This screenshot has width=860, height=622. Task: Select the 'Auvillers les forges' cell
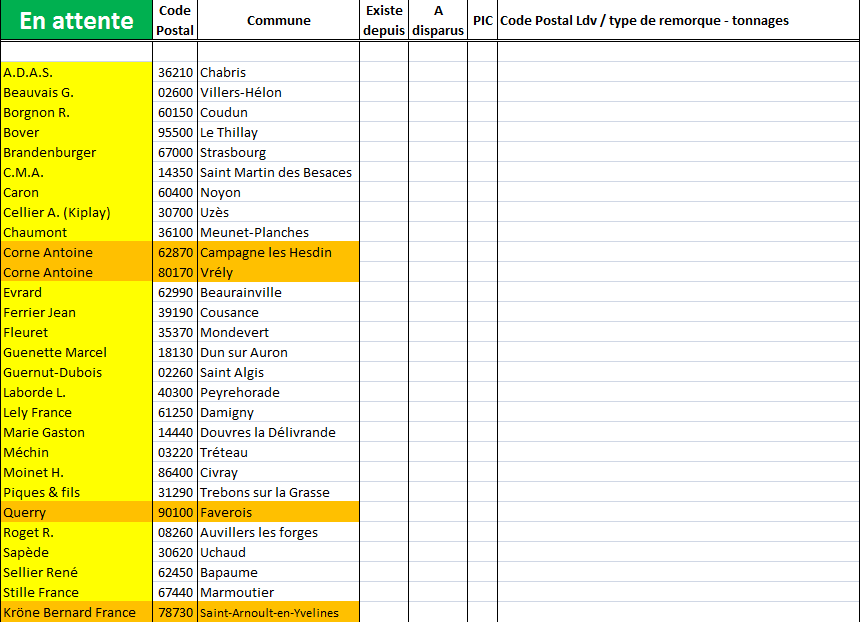click(x=278, y=533)
